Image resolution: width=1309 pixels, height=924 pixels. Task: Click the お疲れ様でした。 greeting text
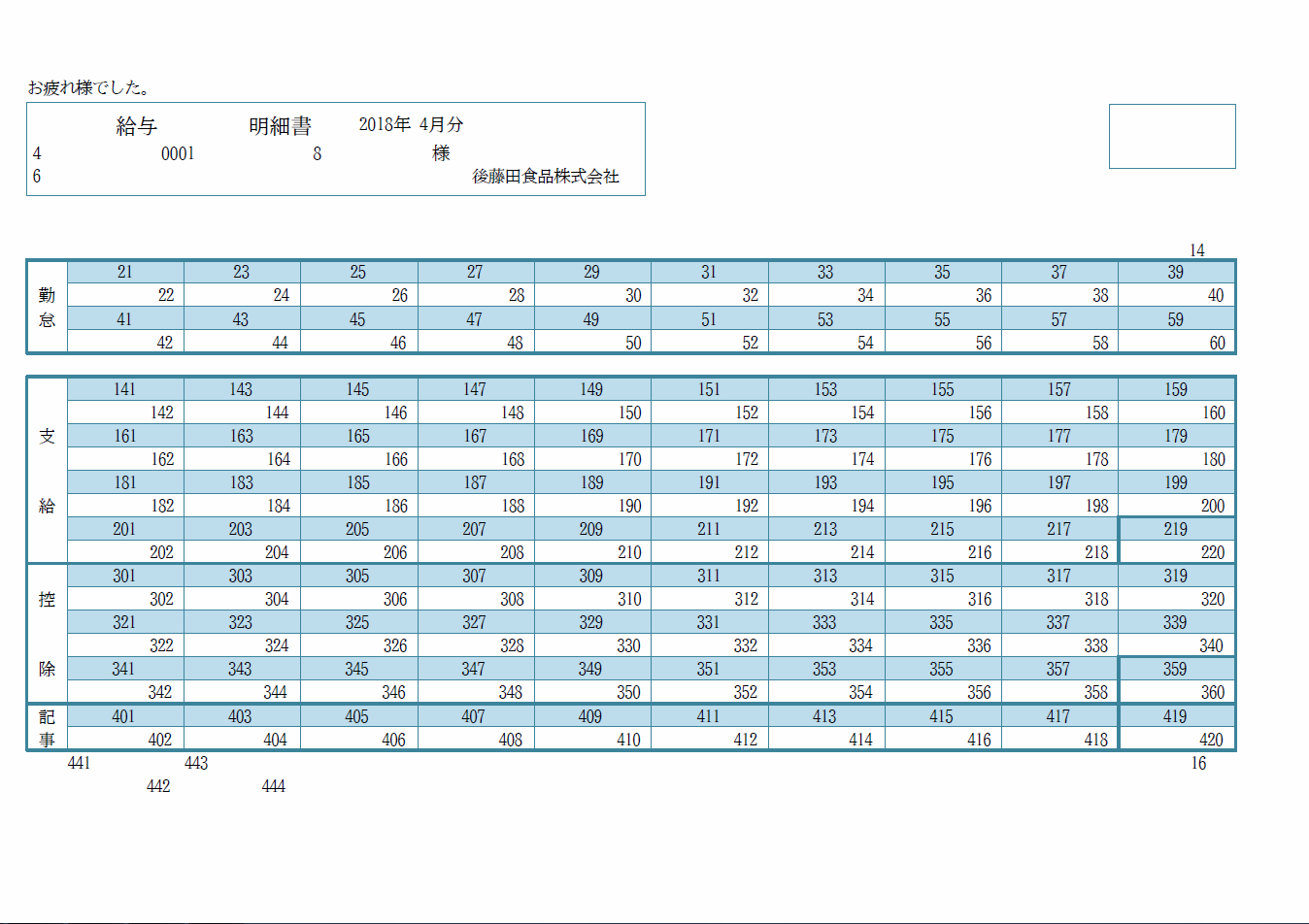coord(89,87)
